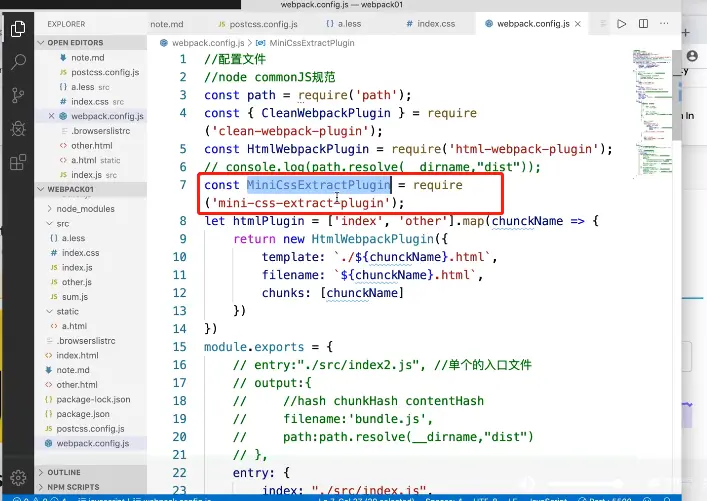Switch to the index.css tab

pos(431,24)
